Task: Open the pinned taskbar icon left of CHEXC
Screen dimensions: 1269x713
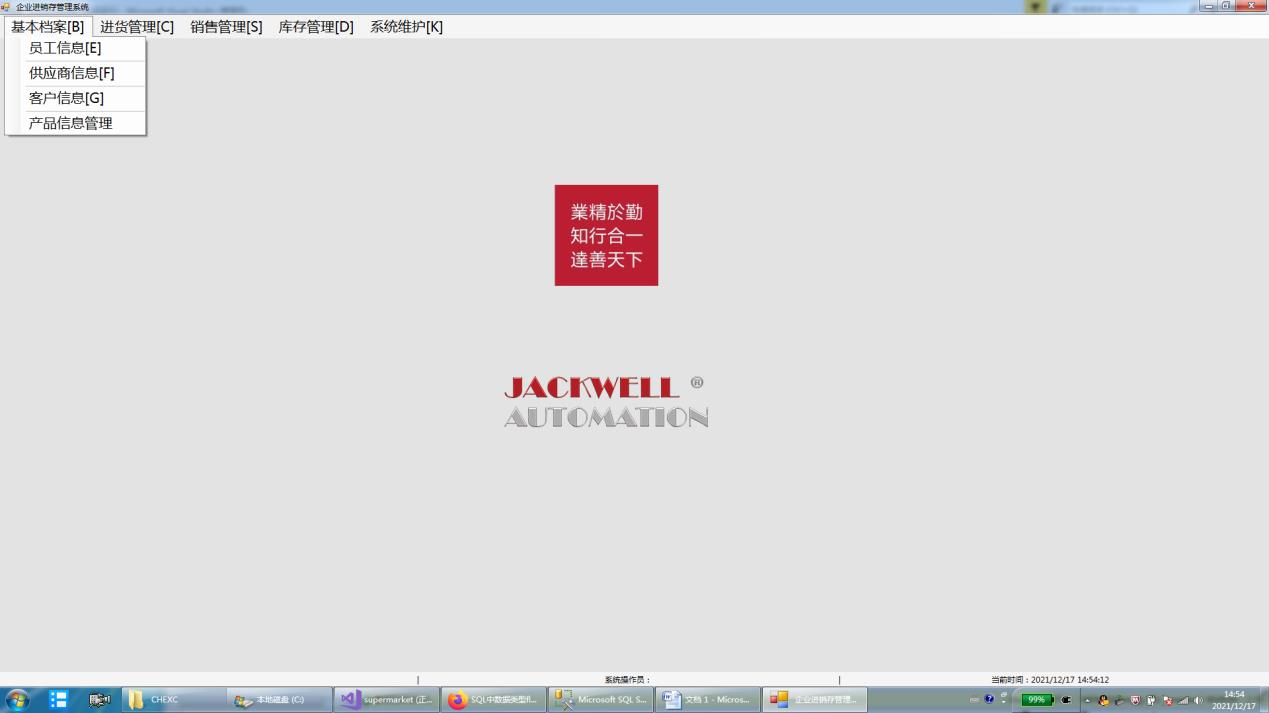Action: 100,700
